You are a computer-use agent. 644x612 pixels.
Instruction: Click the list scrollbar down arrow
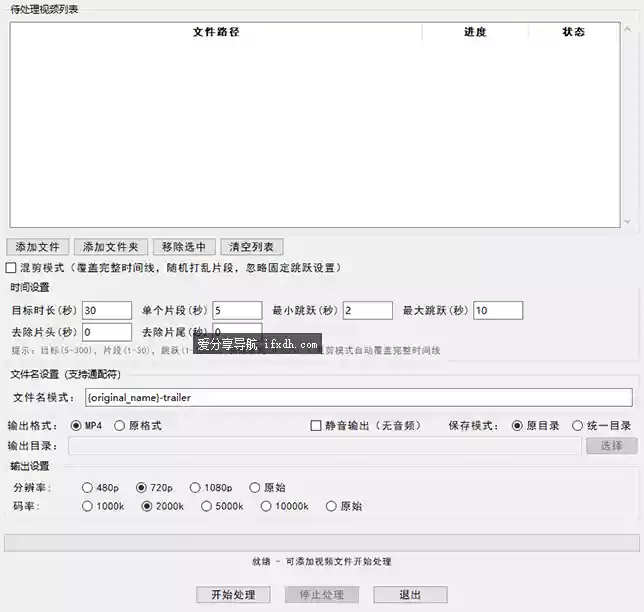pyautogui.click(x=628, y=222)
